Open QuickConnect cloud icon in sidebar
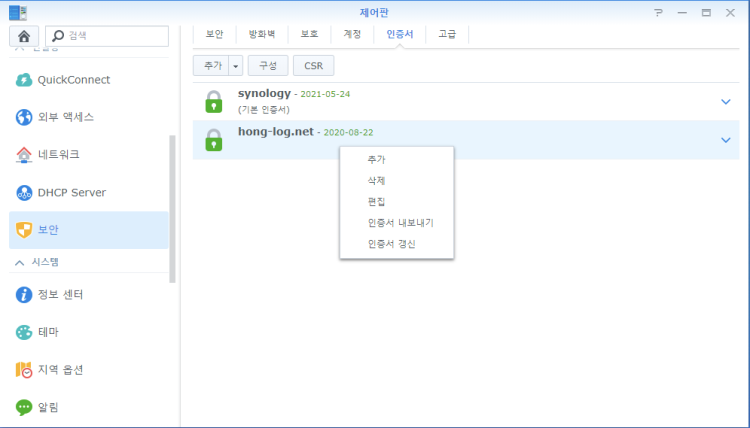Image resolution: width=750 pixels, height=428 pixels. pos(24,80)
